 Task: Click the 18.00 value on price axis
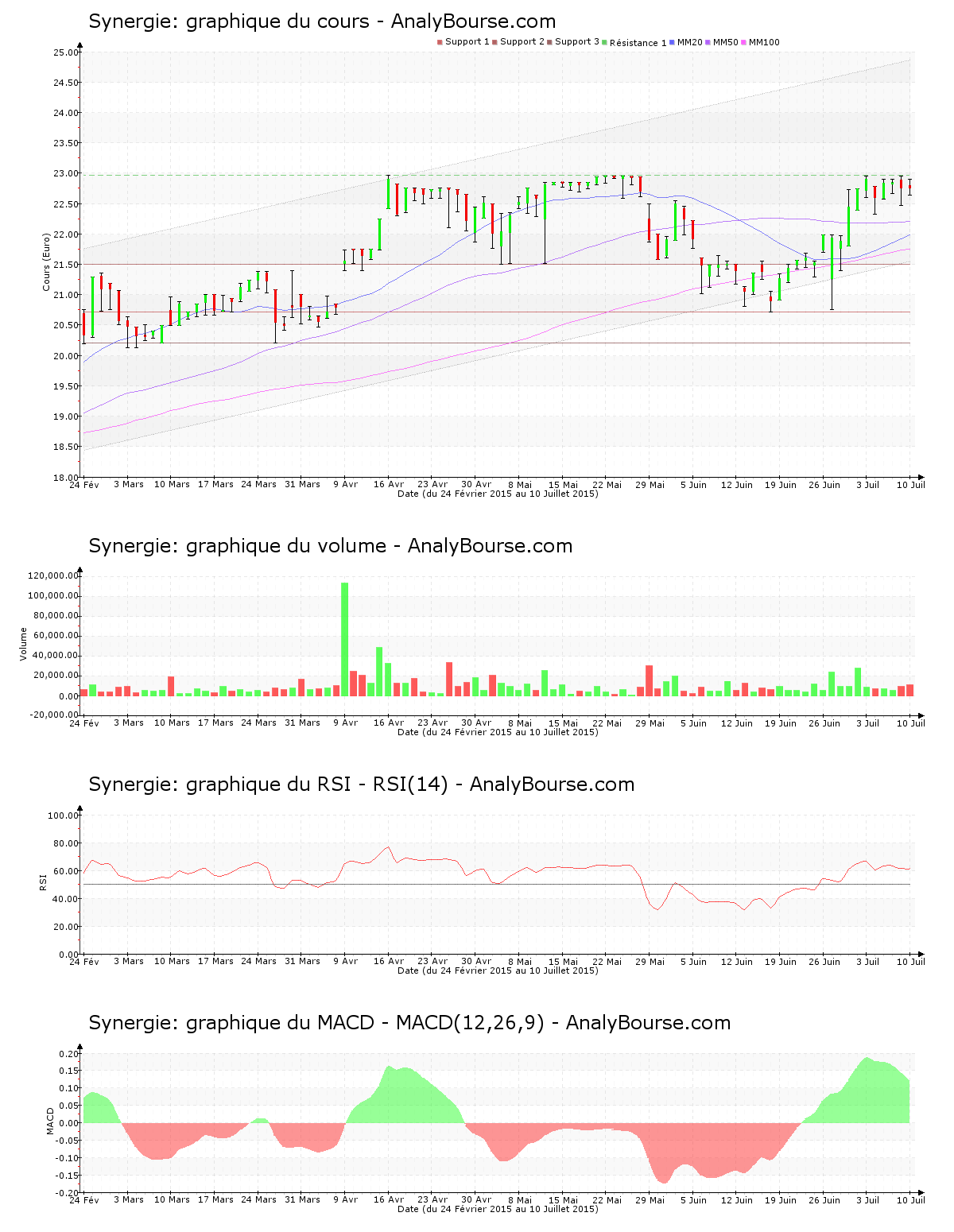coord(66,477)
